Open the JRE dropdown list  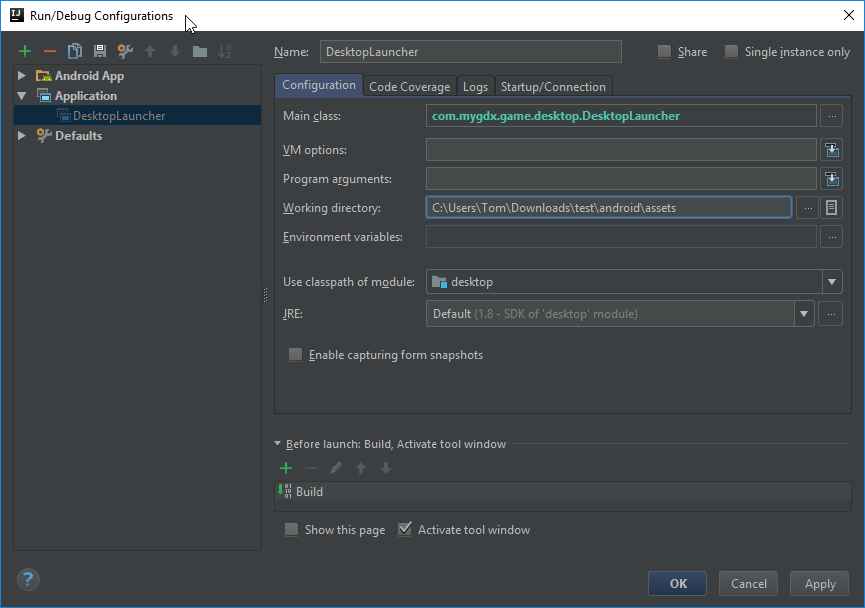point(804,314)
